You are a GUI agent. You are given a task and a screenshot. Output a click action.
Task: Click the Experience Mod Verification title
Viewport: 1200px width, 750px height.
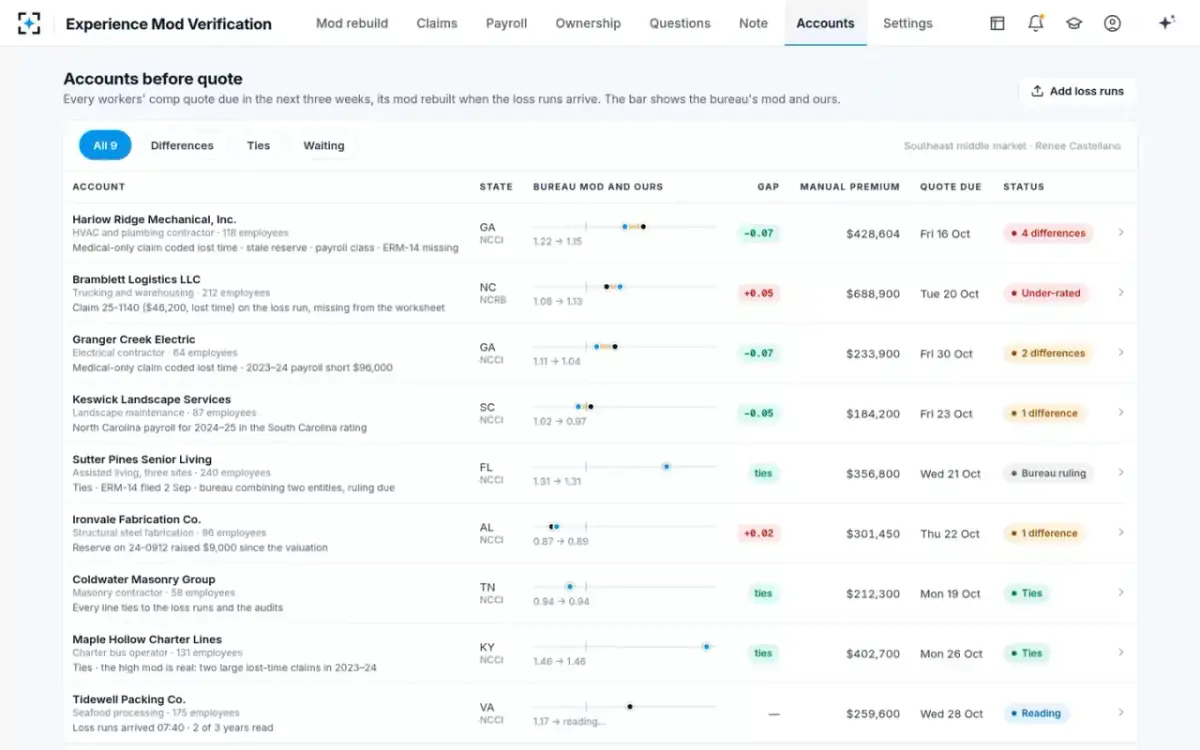pos(168,23)
